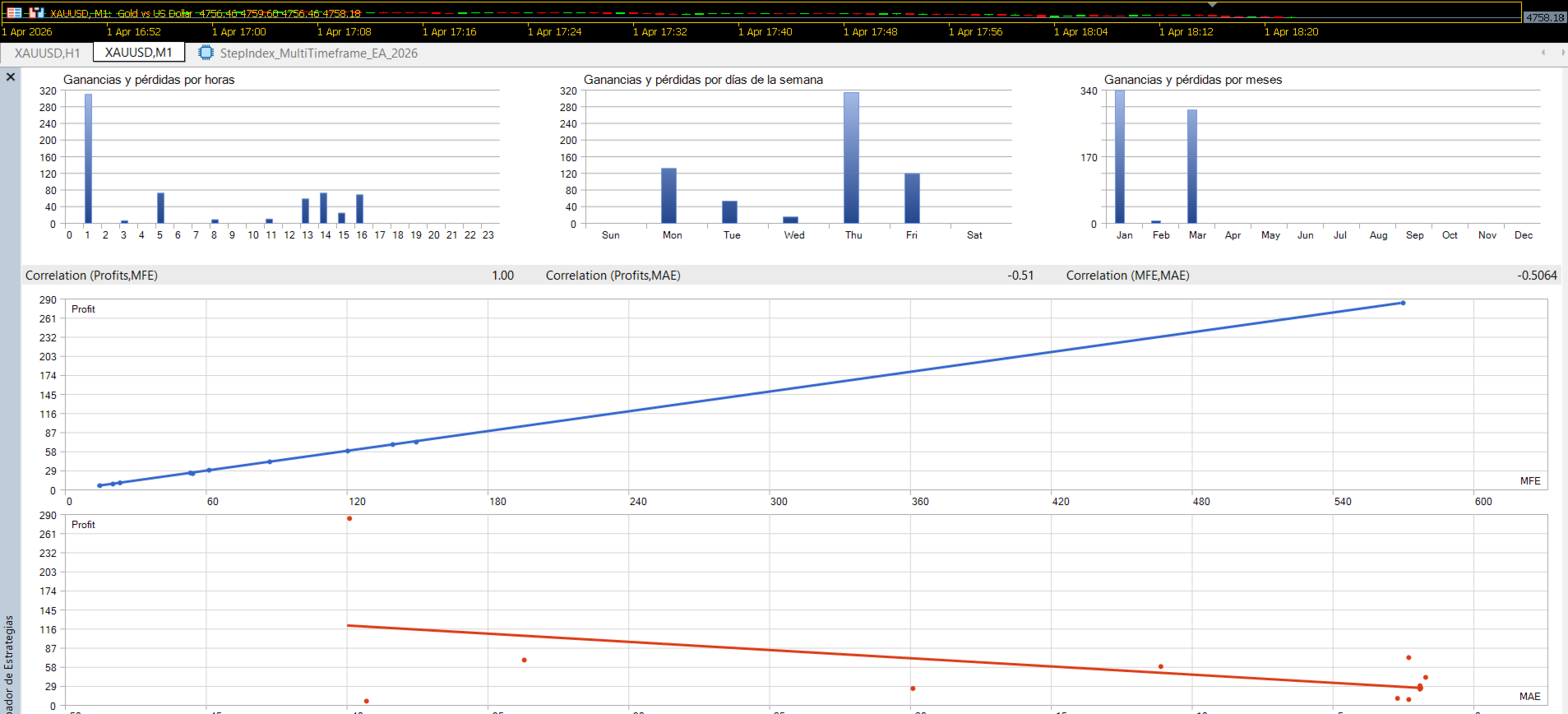
Task: Click the top-right MFE profit data point
Action: tap(1403, 304)
